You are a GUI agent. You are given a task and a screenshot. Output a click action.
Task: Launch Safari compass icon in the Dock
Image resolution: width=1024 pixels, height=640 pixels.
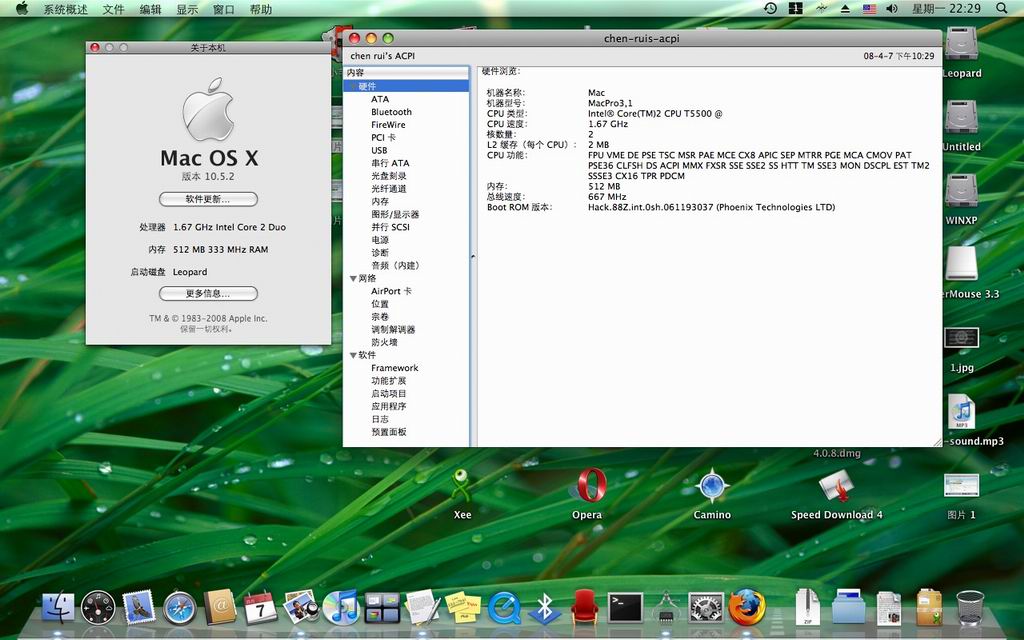click(x=180, y=608)
